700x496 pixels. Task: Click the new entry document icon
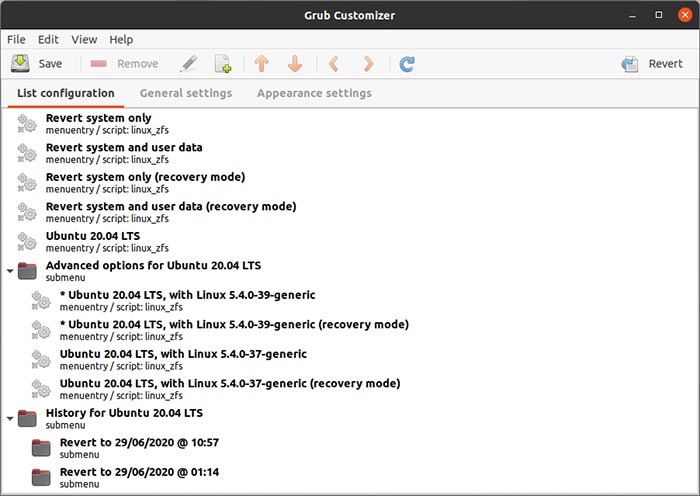(223, 64)
